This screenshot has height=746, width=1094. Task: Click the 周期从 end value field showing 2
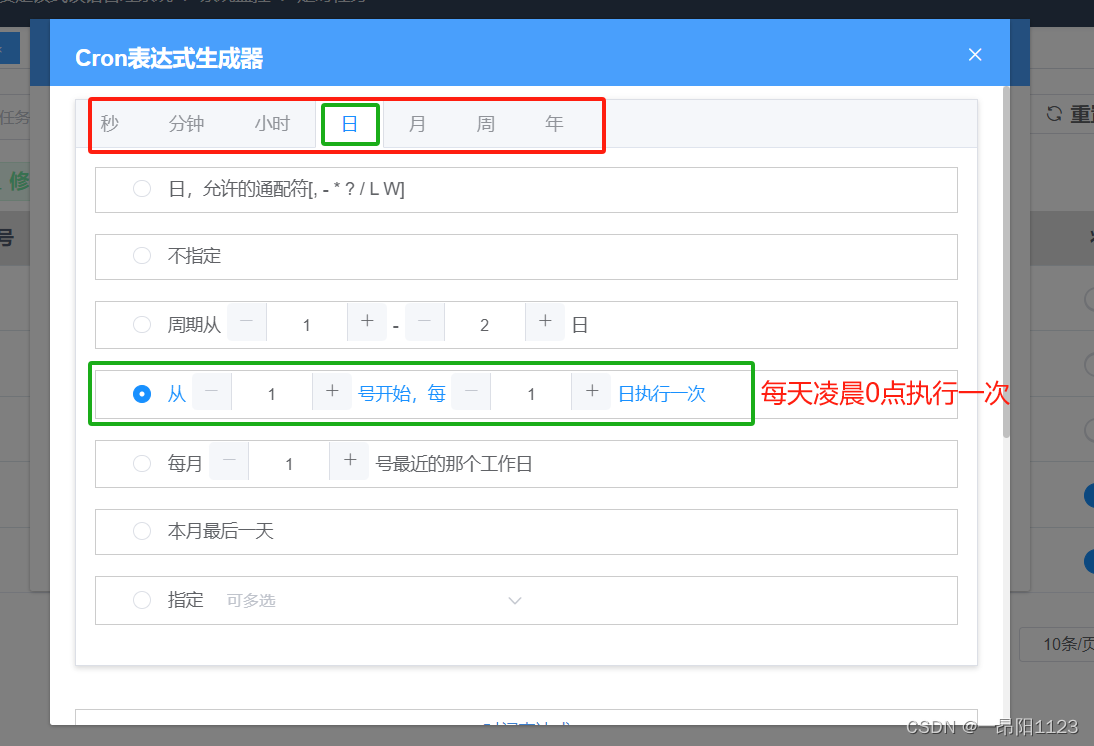coord(485,324)
